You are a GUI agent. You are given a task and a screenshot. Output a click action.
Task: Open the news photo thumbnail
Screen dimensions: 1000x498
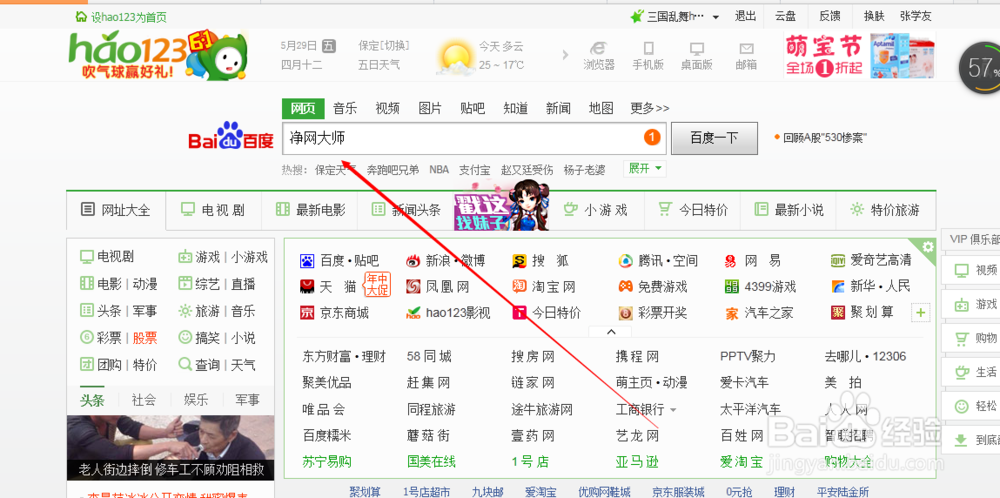171,447
